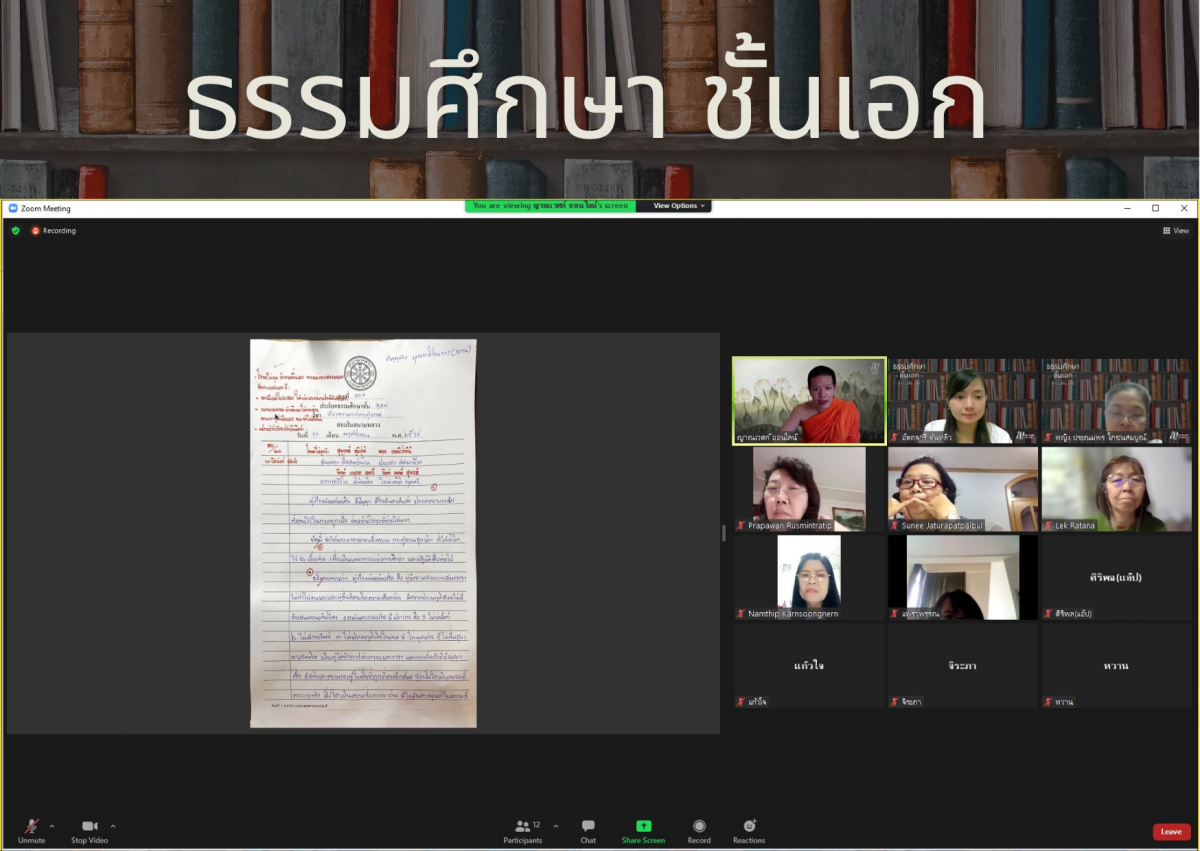This screenshot has height=851, width=1200.
Task: Open the View Options dropdown
Action: (x=679, y=206)
